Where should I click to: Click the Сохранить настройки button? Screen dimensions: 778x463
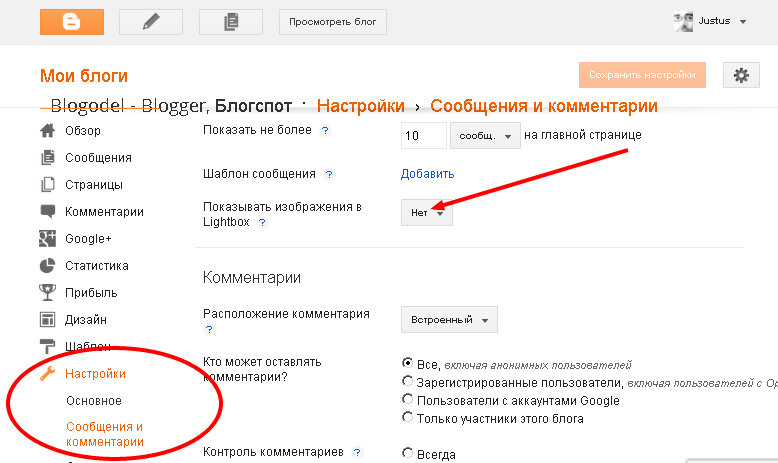(x=642, y=75)
